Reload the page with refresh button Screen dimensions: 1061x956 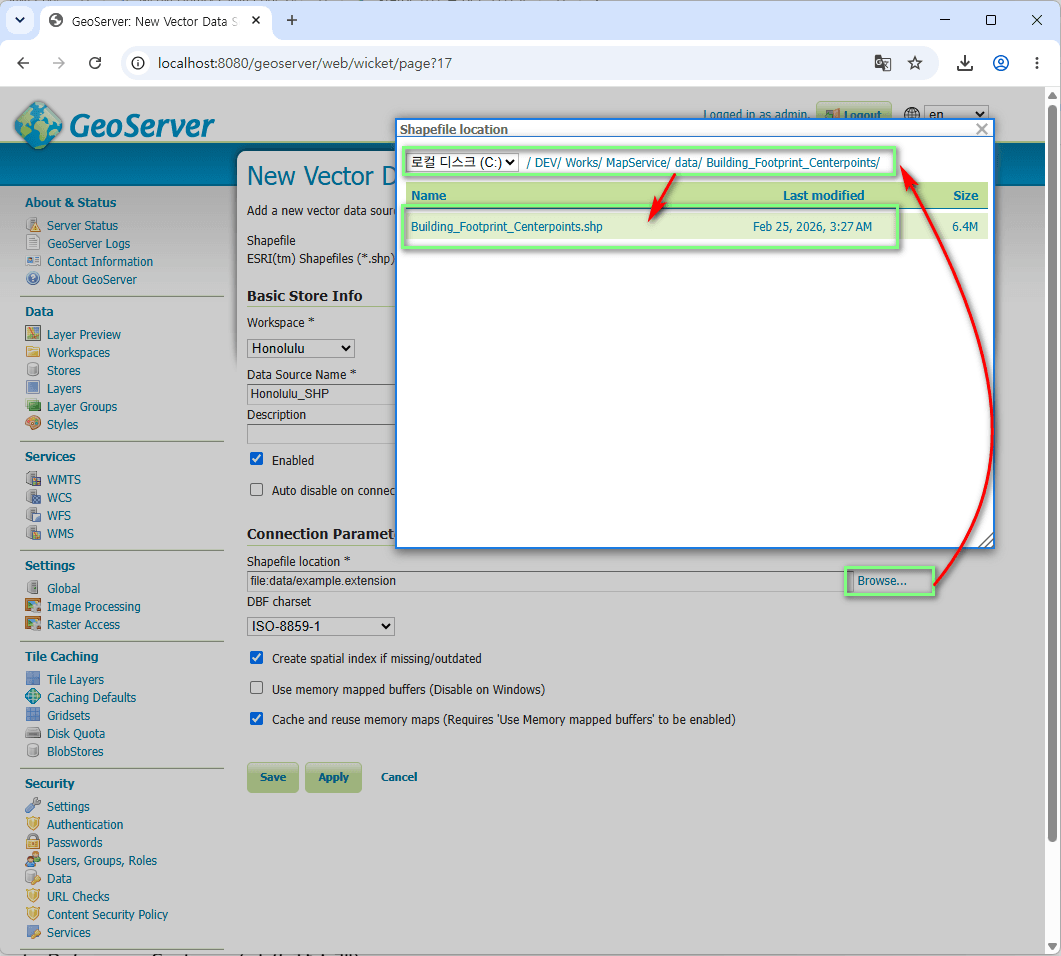[95, 63]
